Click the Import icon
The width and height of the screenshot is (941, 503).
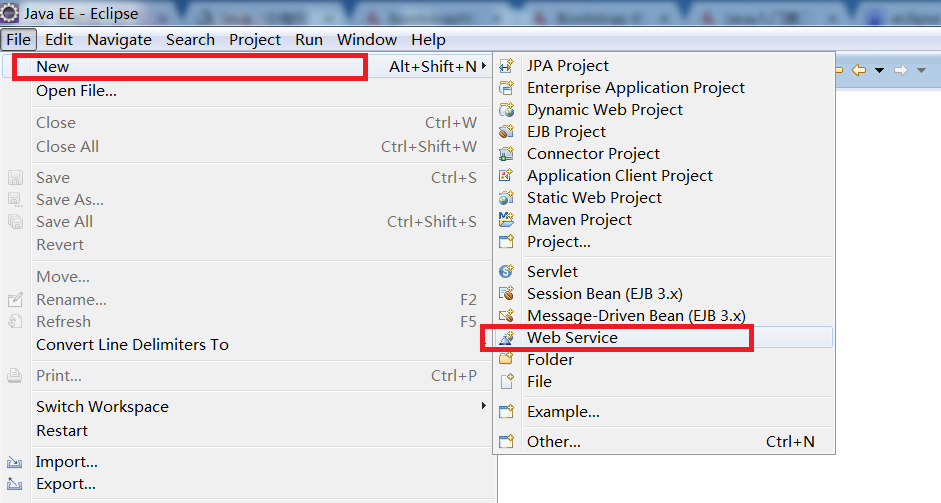(x=14, y=462)
